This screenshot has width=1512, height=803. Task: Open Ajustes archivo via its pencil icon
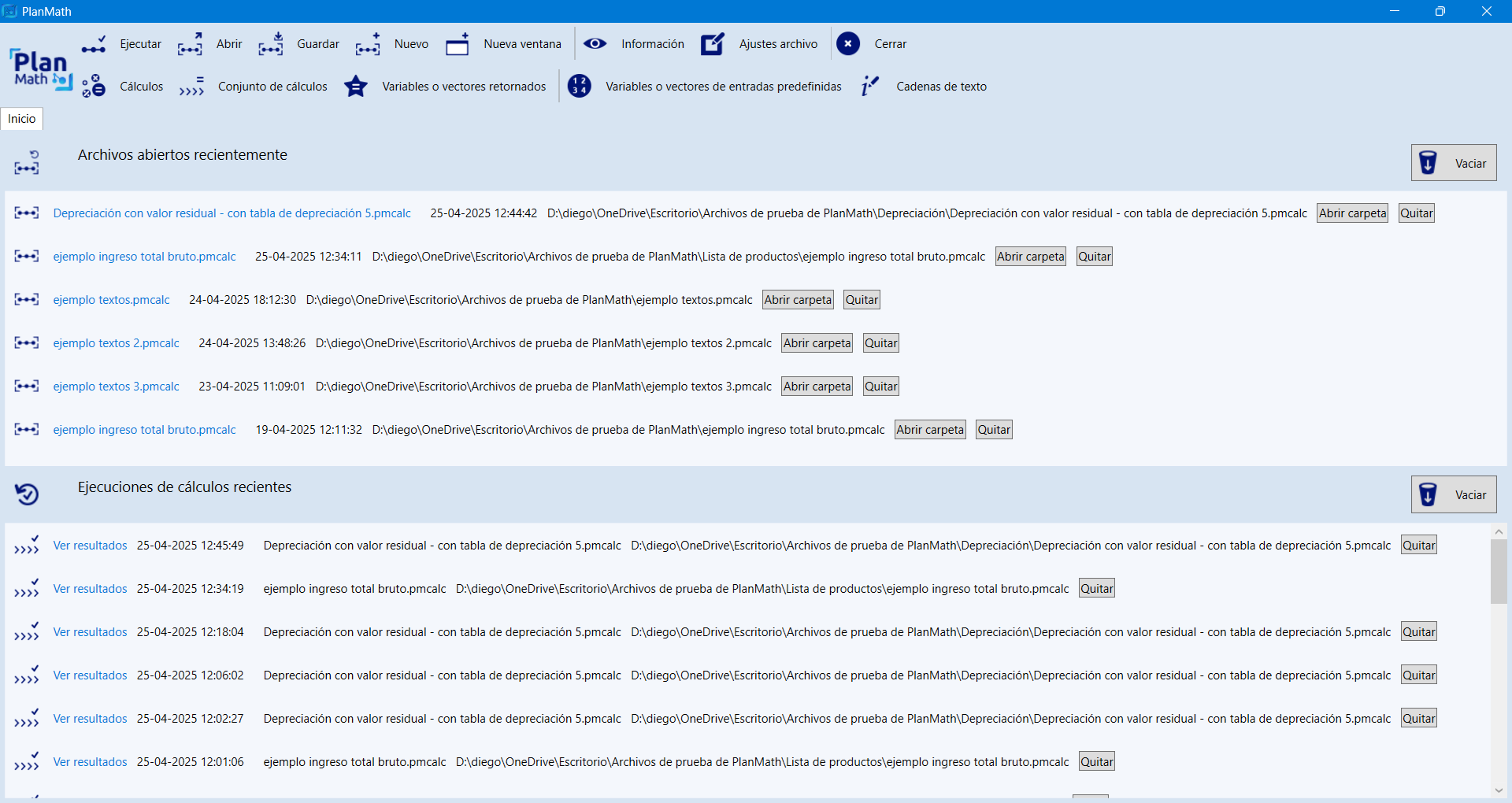click(713, 44)
